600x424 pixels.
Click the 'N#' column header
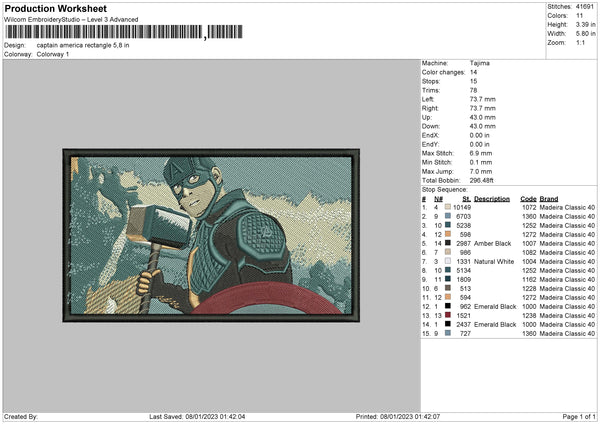(x=438, y=199)
